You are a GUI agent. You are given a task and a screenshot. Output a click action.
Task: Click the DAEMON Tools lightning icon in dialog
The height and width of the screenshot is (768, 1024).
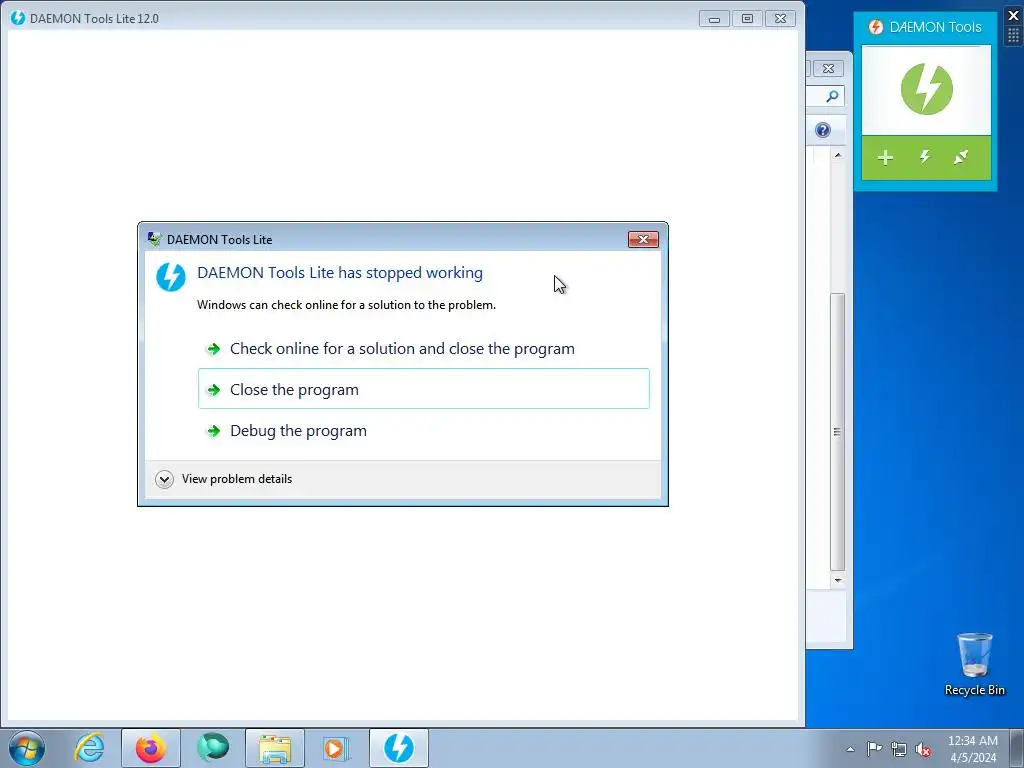point(171,277)
